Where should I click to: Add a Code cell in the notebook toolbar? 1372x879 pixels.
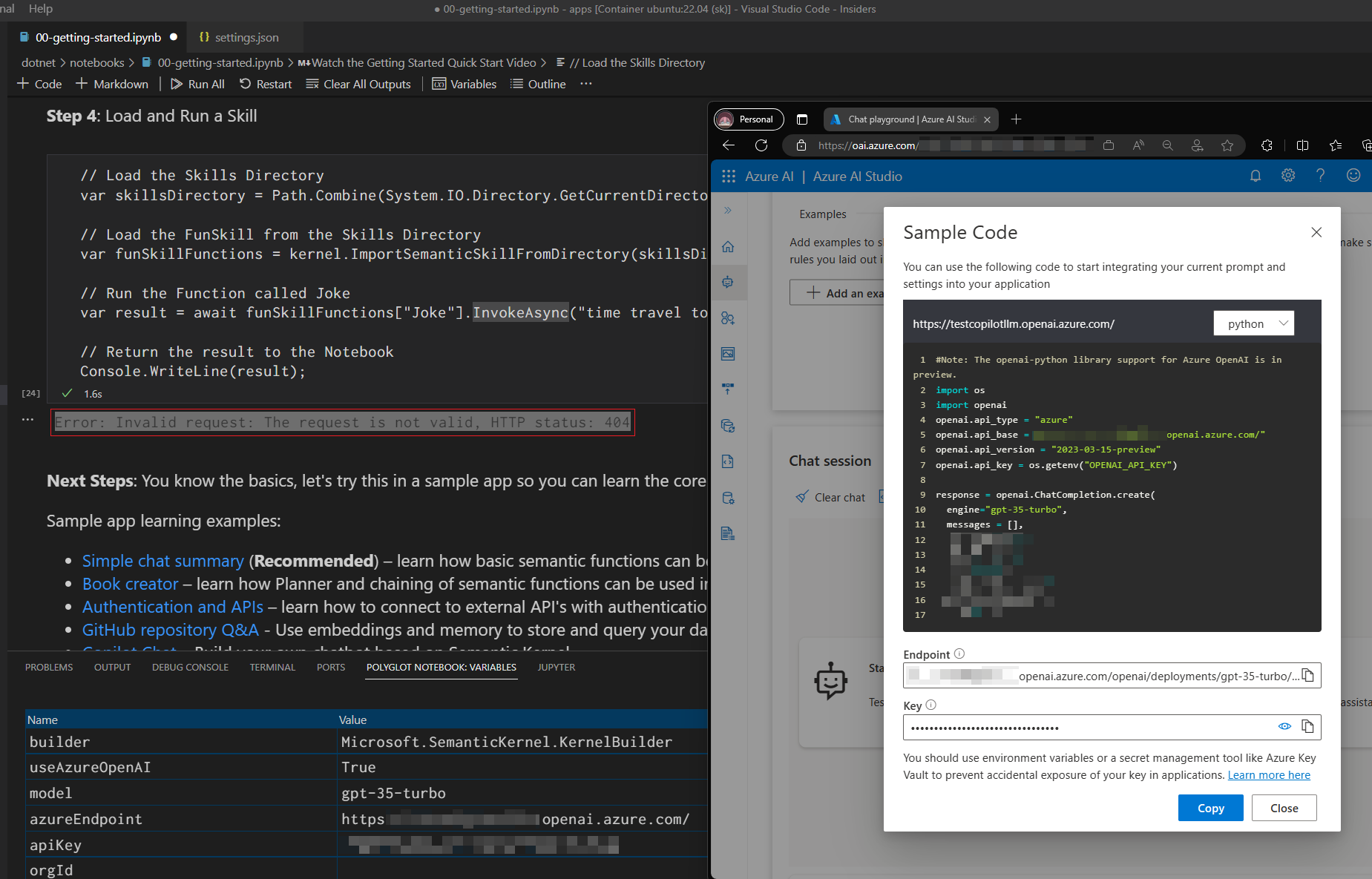(x=39, y=84)
